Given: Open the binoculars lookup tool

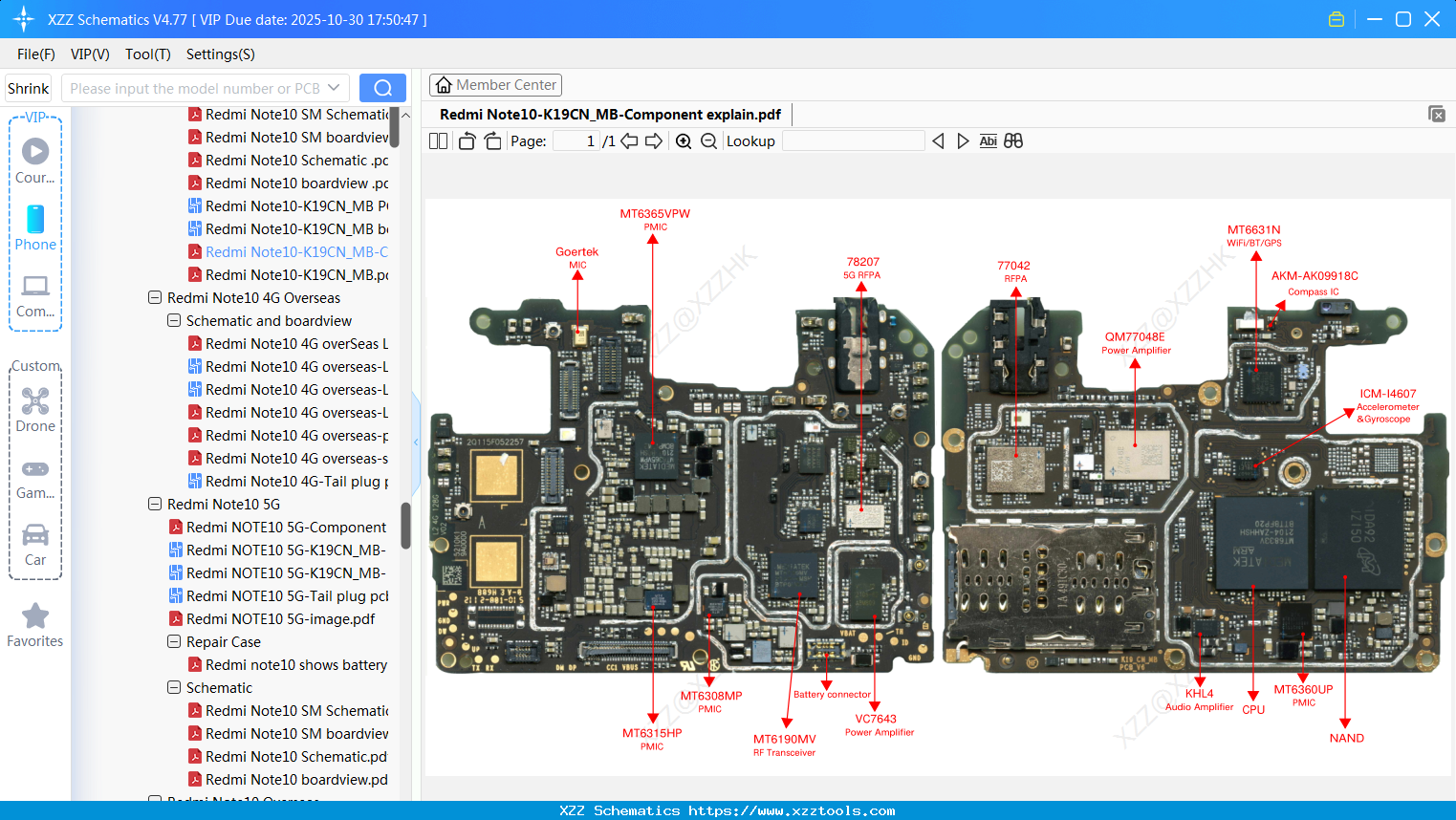Looking at the screenshot, I should pos(1013,140).
